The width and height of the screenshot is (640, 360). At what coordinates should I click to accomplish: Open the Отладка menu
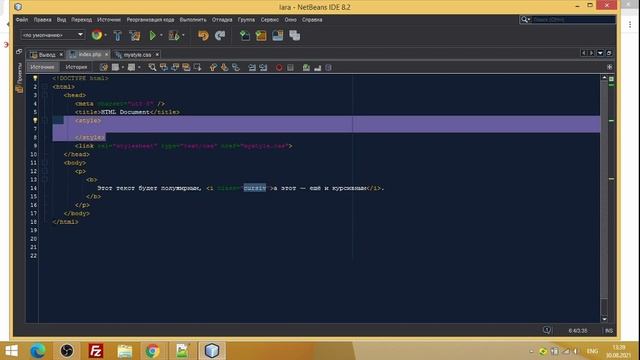pos(222,20)
